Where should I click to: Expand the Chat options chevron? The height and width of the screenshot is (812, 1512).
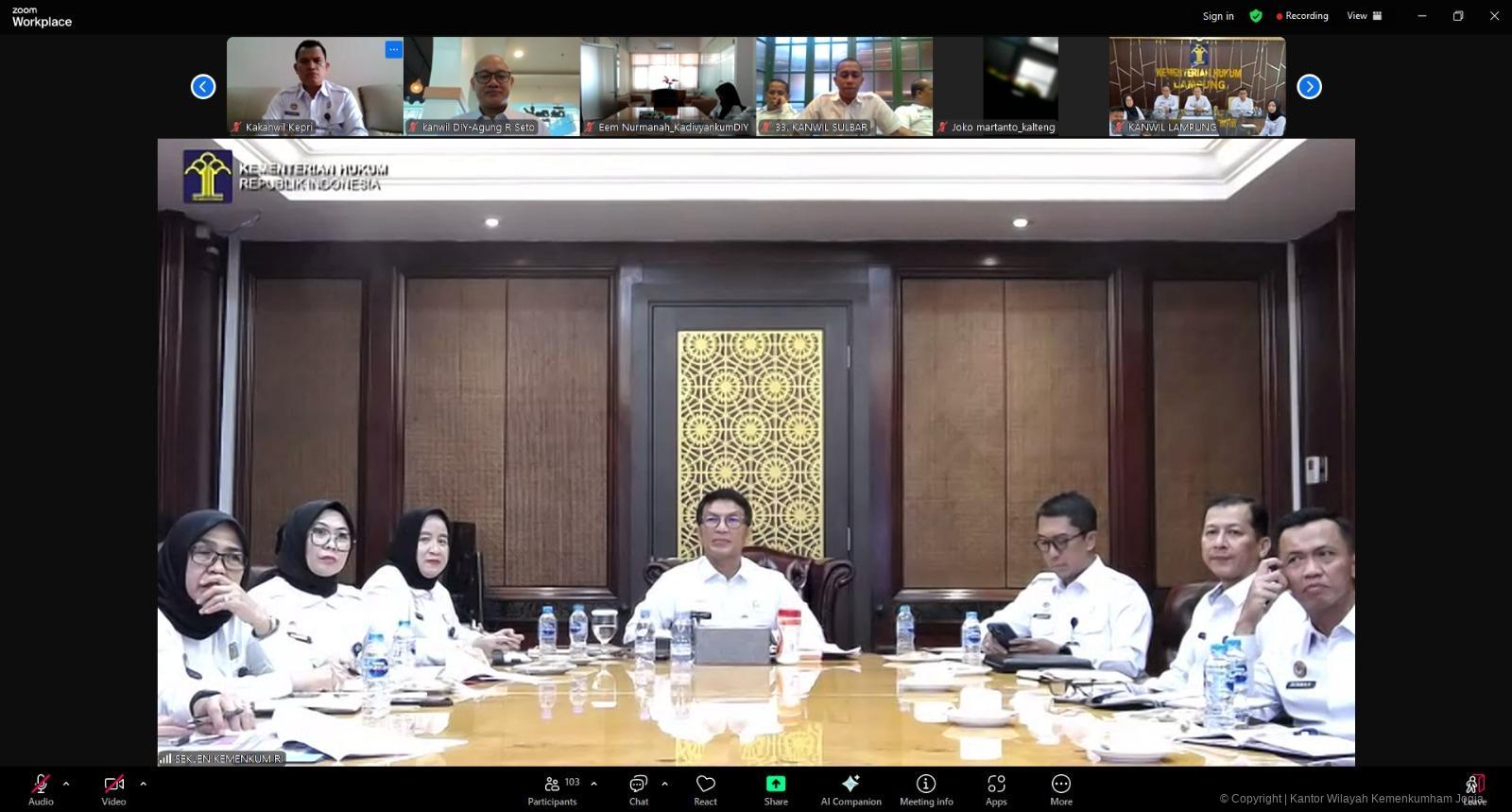664,784
